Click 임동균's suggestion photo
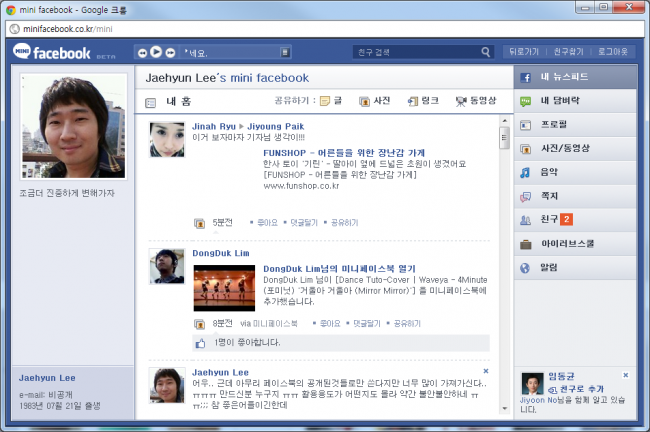650x432 pixels. (532, 383)
